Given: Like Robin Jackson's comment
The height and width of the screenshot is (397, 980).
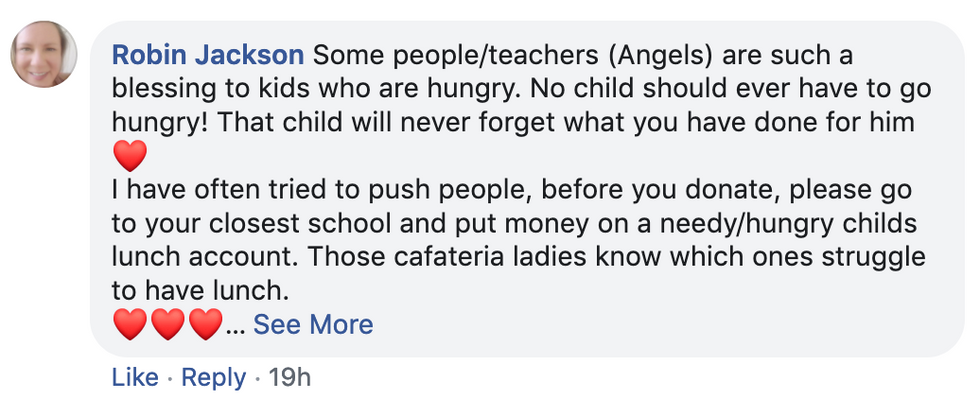Looking at the screenshot, I should point(135,378).
